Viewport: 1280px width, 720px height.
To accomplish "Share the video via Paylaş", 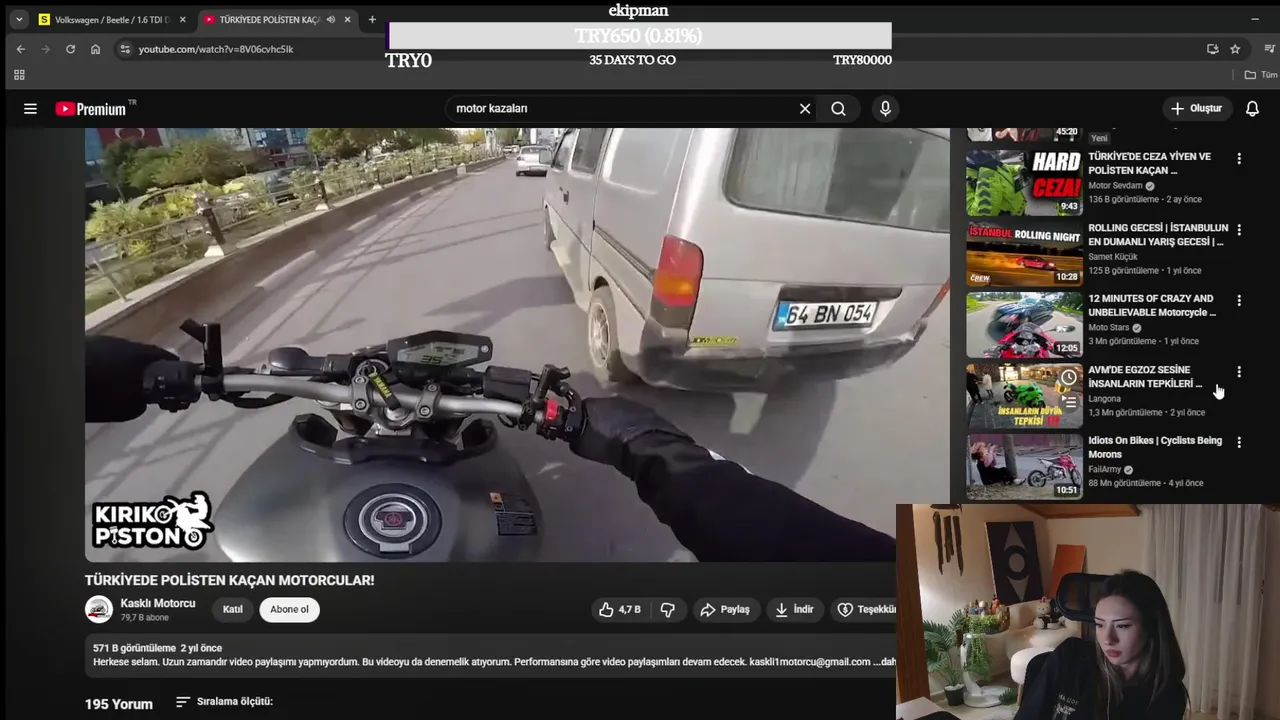I will click(x=725, y=609).
